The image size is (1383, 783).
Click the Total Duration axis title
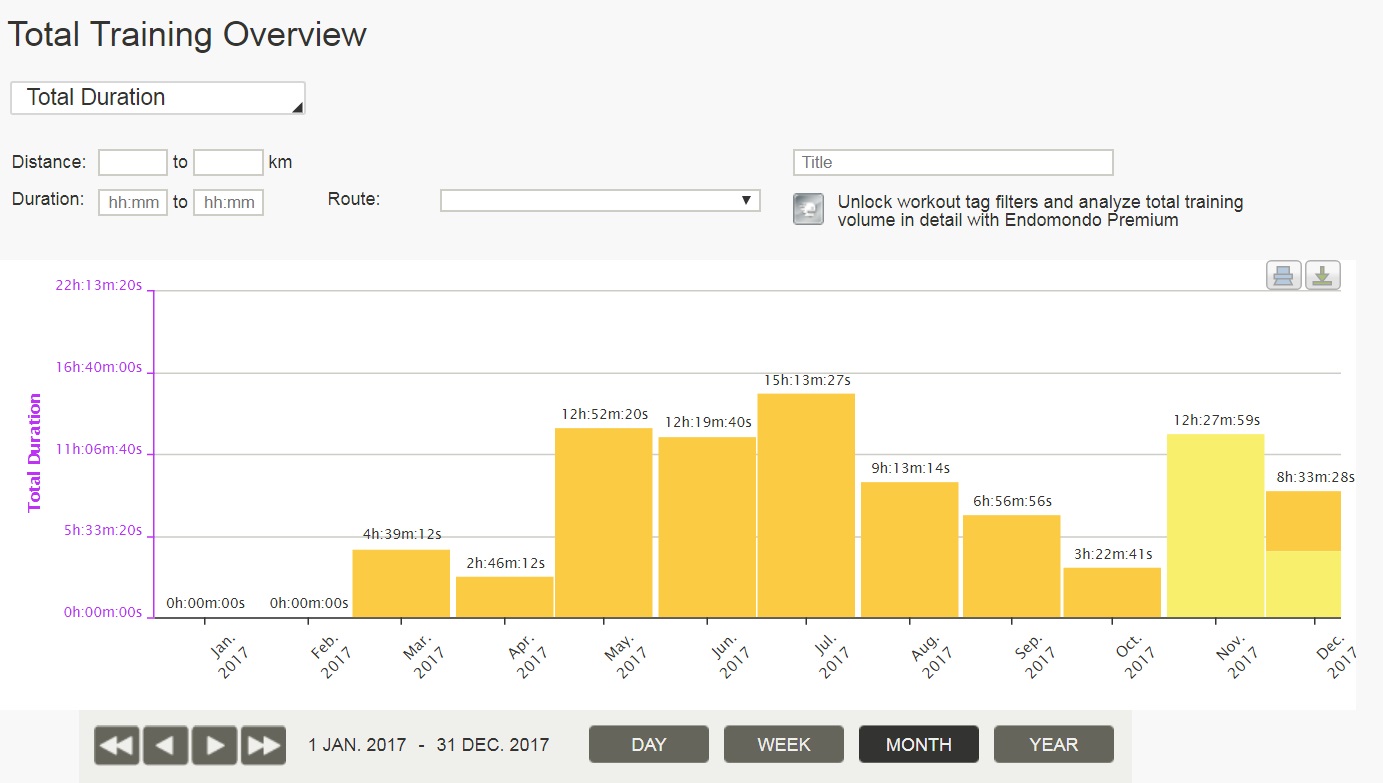pyautogui.click(x=35, y=453)
